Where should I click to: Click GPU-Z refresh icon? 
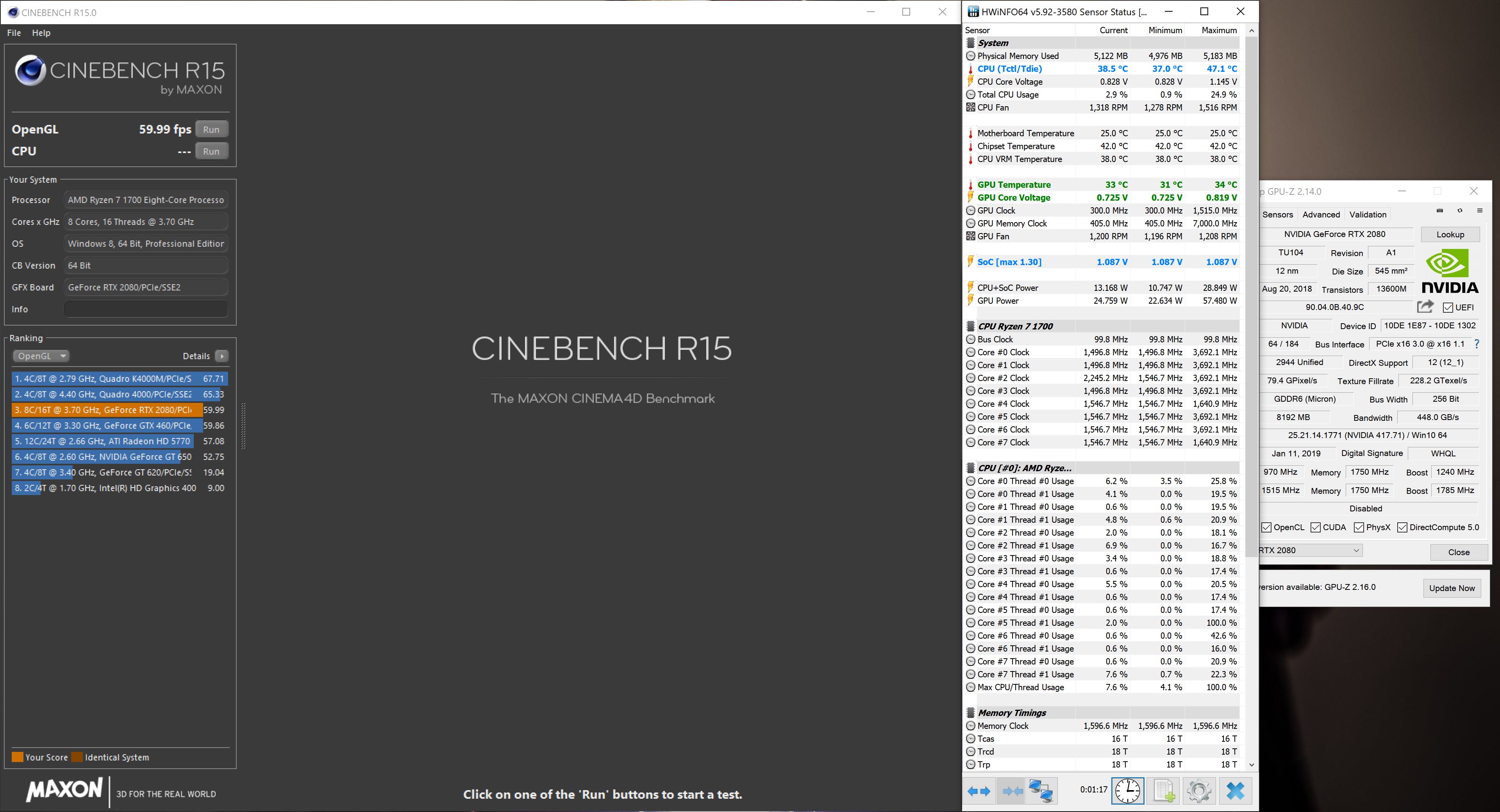coord(1460,211)
